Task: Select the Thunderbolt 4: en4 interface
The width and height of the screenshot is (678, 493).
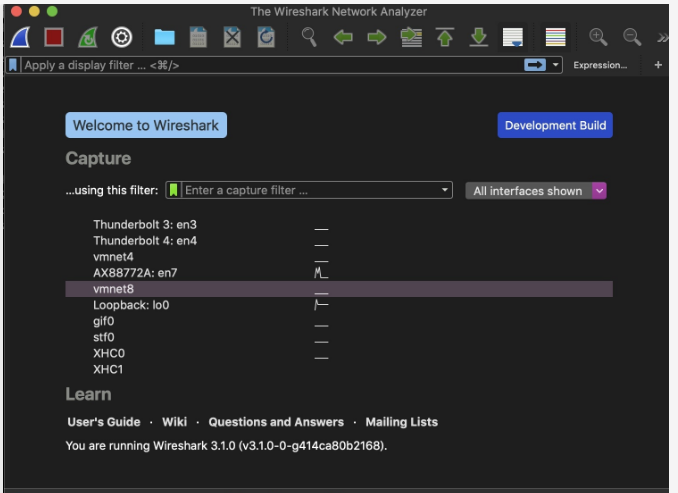Action: click(x=145, y=241)
